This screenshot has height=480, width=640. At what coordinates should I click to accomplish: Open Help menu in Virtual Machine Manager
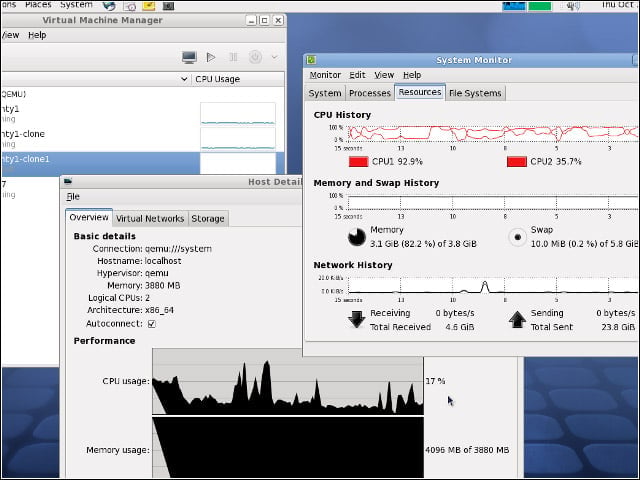coord(37,36)
